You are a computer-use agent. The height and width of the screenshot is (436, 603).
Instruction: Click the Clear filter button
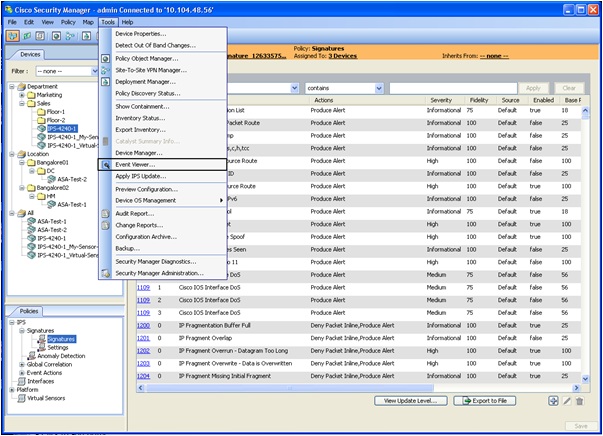(569, 88)
